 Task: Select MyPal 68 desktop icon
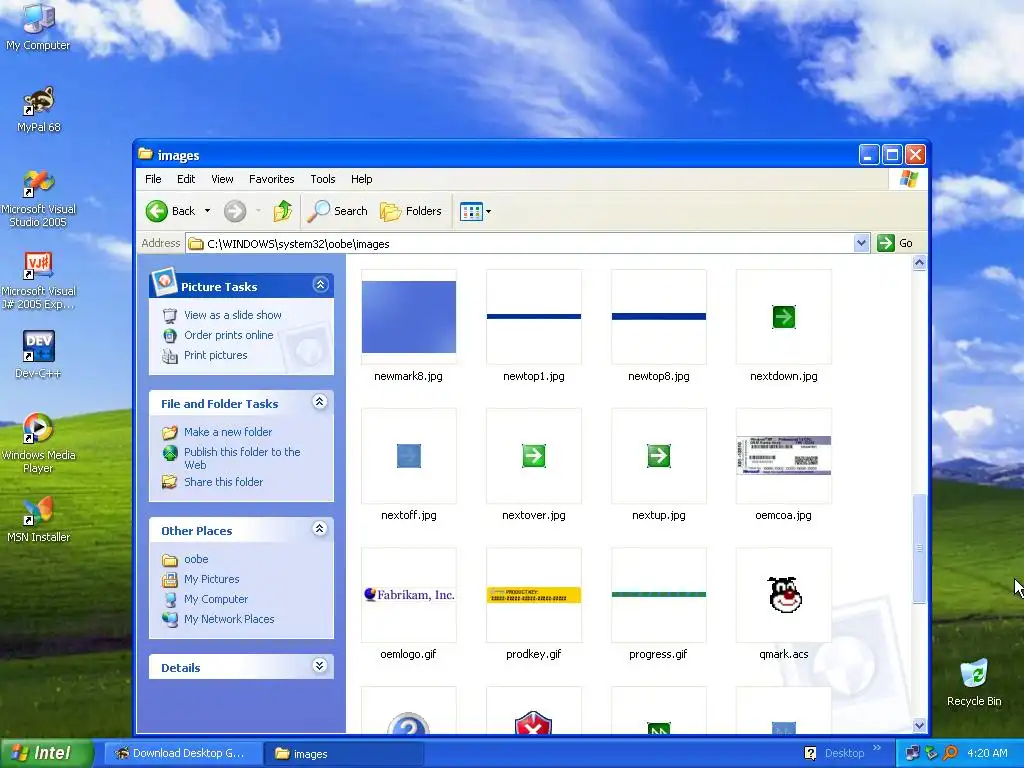(39, 110)
